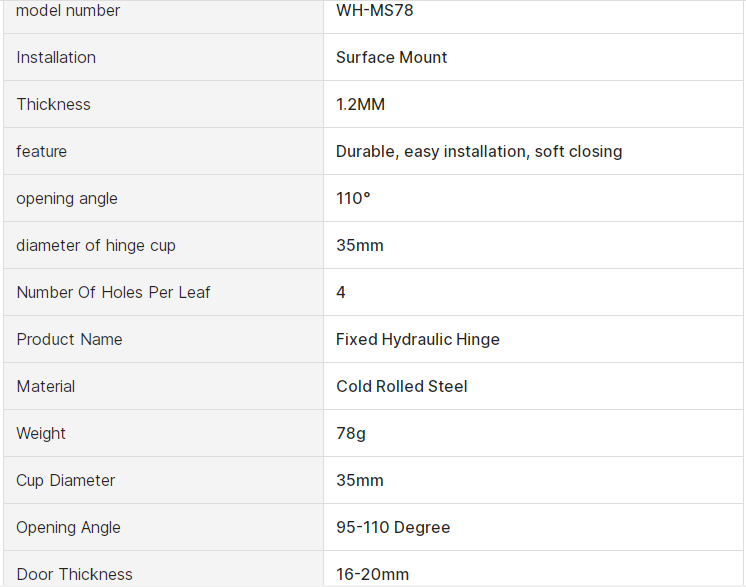This screenshot has width=746, height=587.
Task: Select Number Of Holes Per Leaf label
Action: tap(113, 292)
